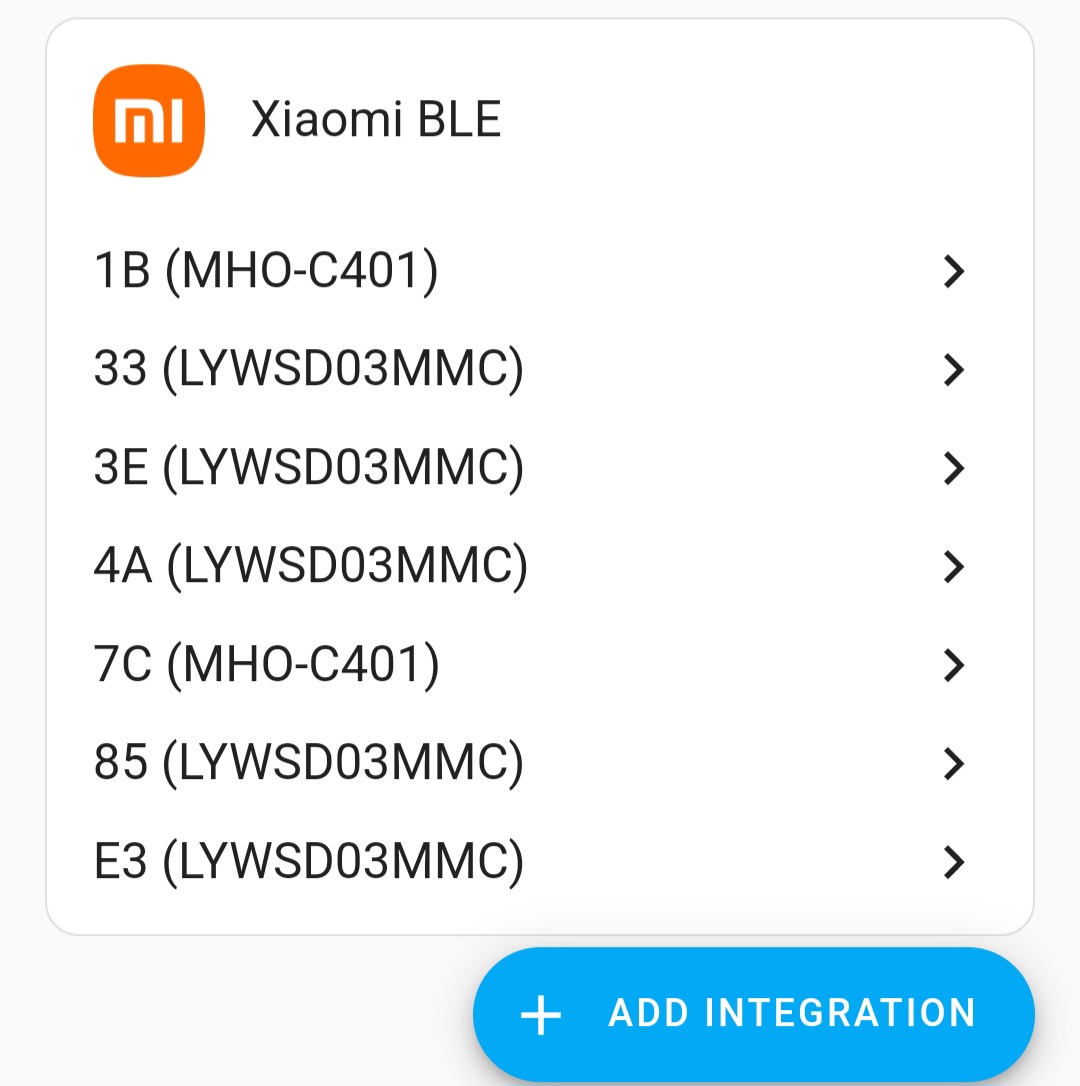Click chevron beside 33 (LYWSD03MMC)
This screenshot has width=1080, height=1086.
pyautogui.click(x=954, y=369)
